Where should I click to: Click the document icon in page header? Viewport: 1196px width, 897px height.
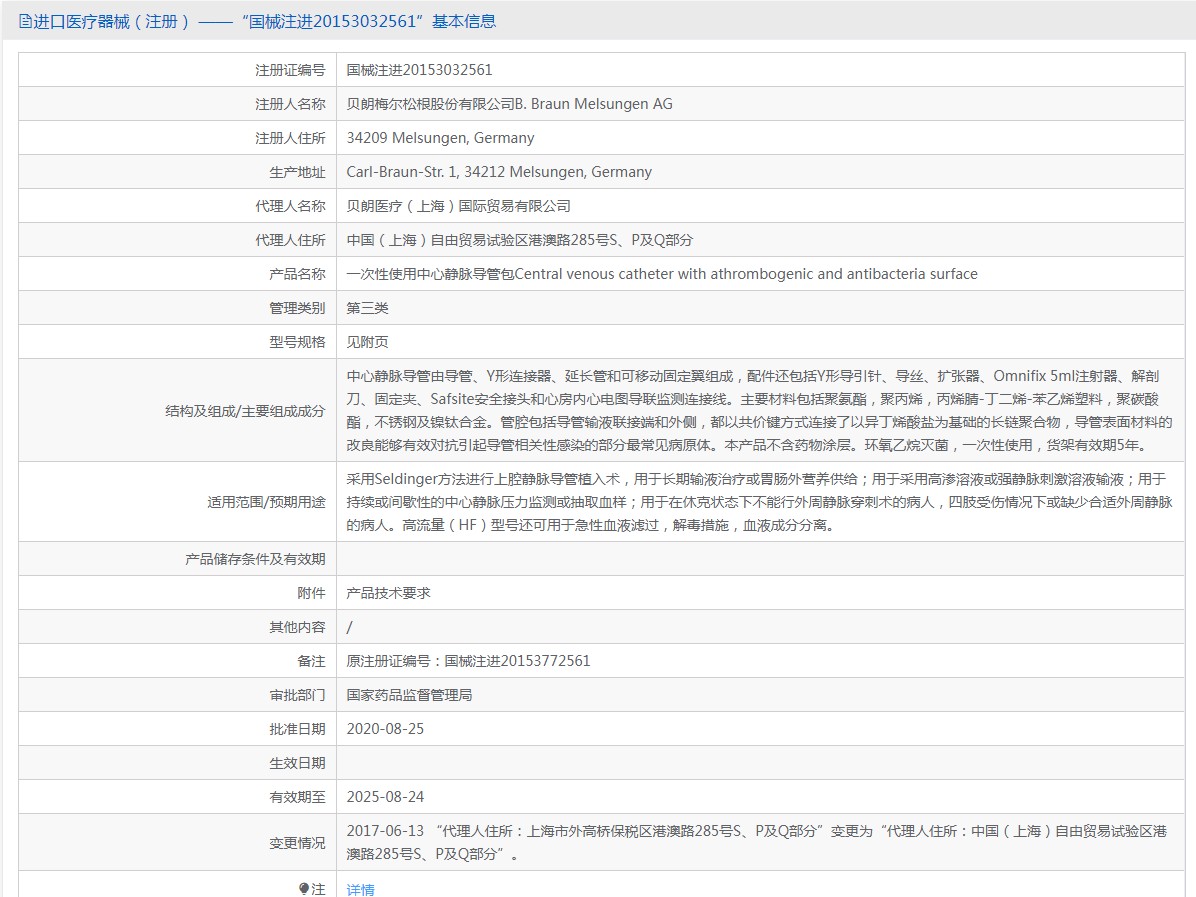[x=25, y=21]
